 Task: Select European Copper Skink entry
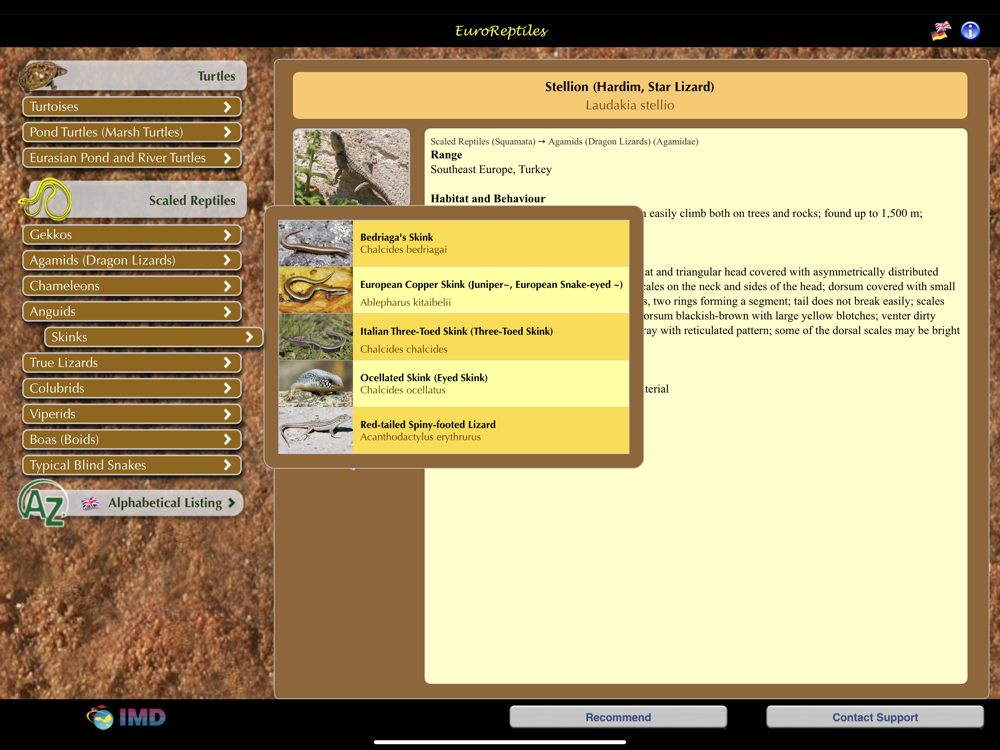pos(454,290)
